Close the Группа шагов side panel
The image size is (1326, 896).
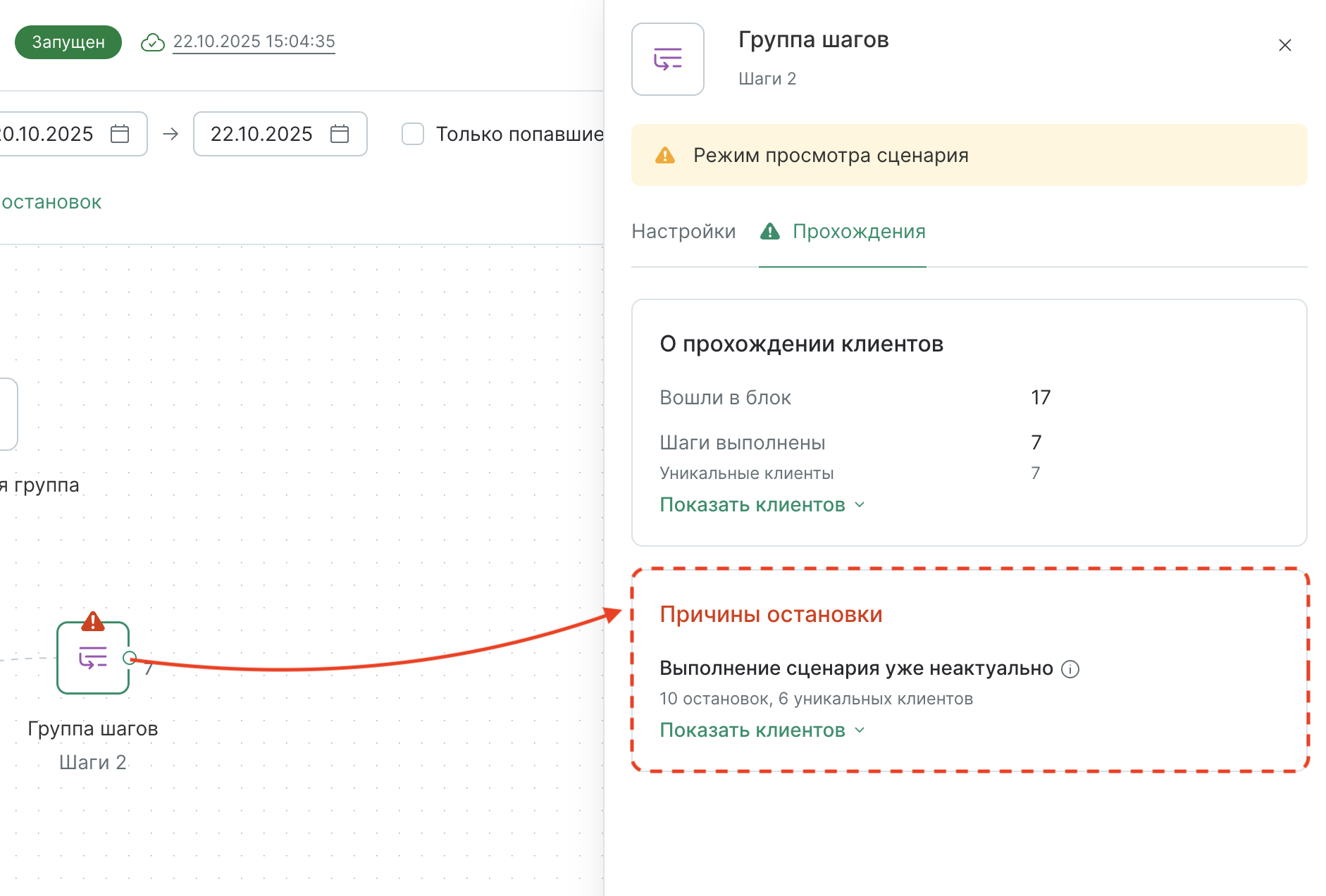tap(1284, 45)
